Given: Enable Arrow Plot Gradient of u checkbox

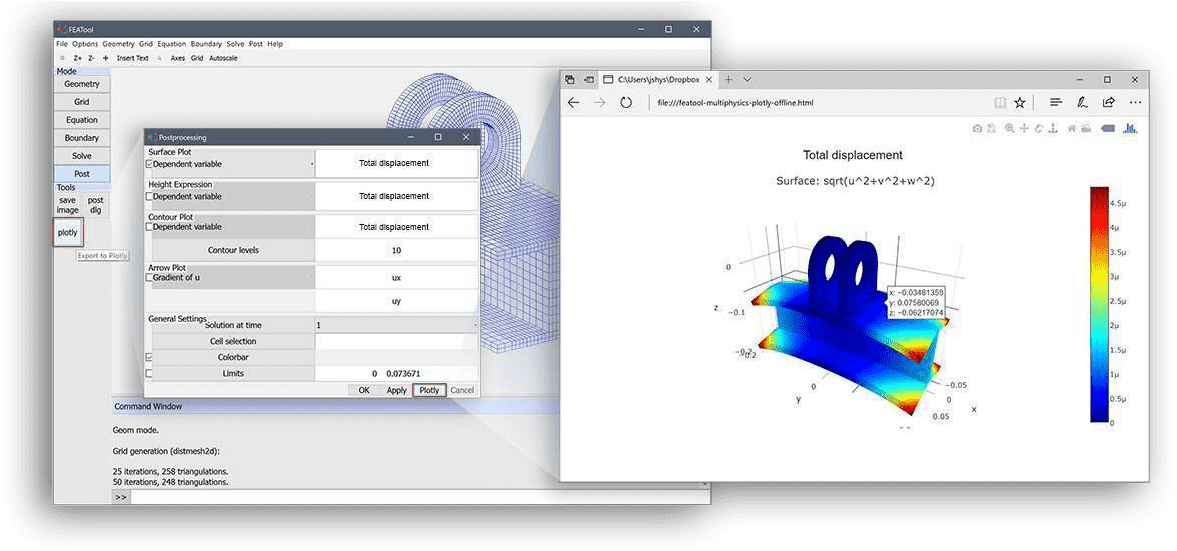Looking at the screenshot, I should pyautogui.click(x=149, y=278).
